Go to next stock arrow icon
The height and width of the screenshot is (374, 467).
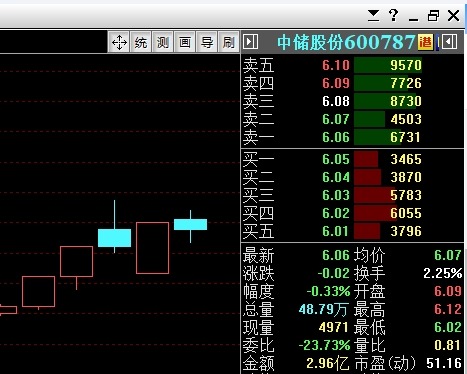tap(251, 42)
